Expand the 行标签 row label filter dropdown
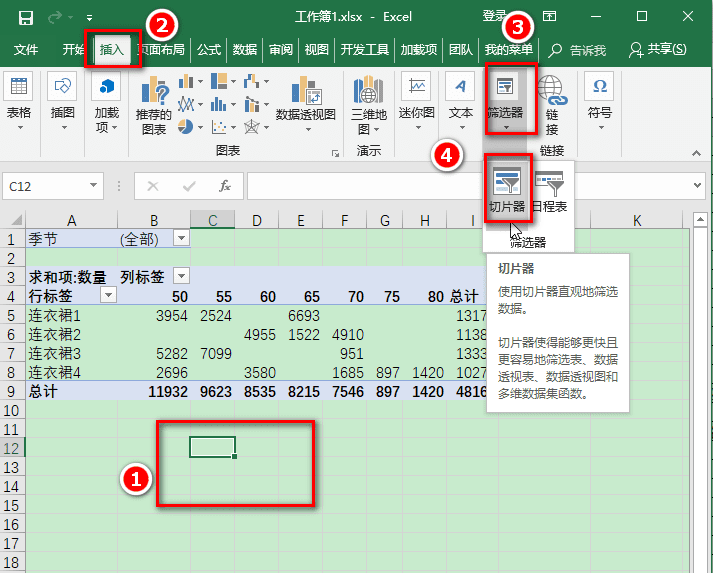Image resolution: width=713 pixels, height=573 pixels. pyautogui.click(x=108, y=295)
